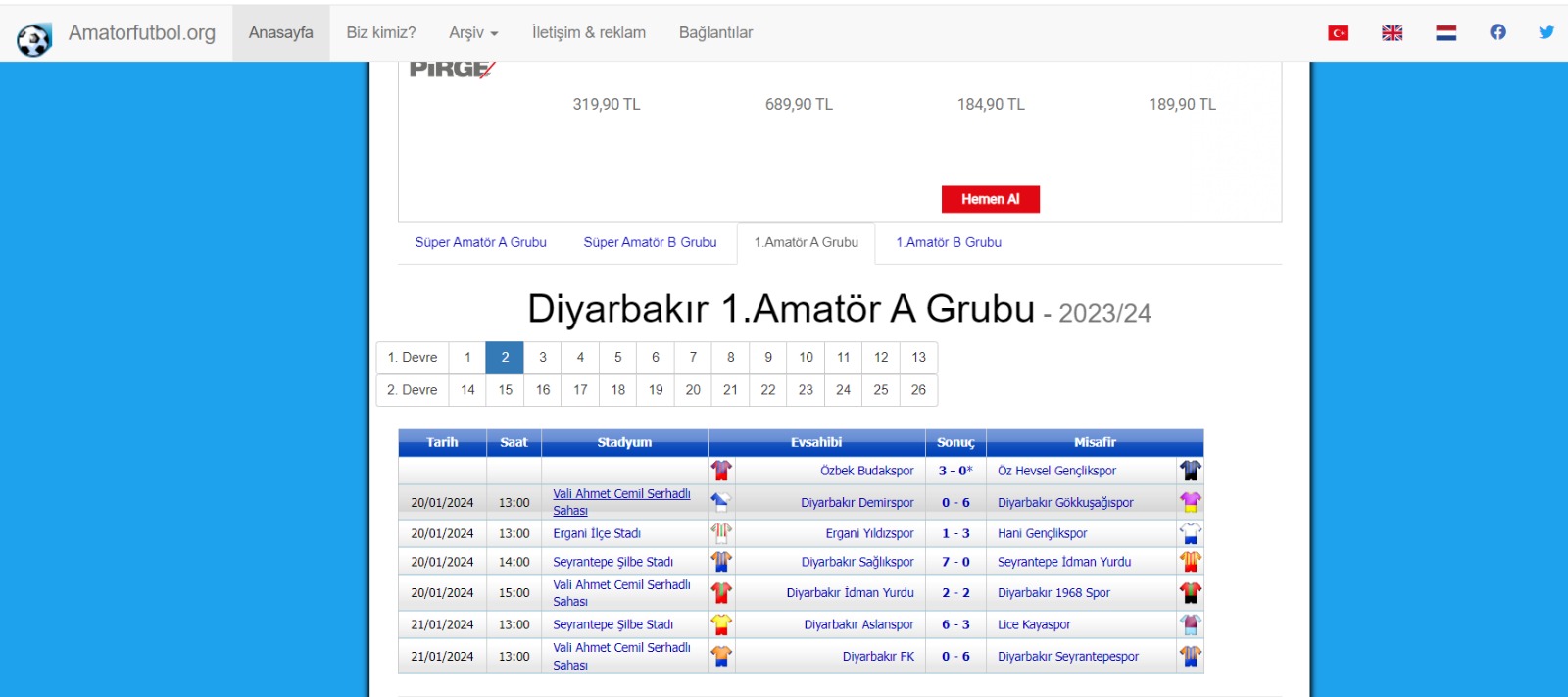Screen dimensions: 1568x697
Task: Open the Diyarbakır Demirspor team link
Action: click(x=857, y=503)
